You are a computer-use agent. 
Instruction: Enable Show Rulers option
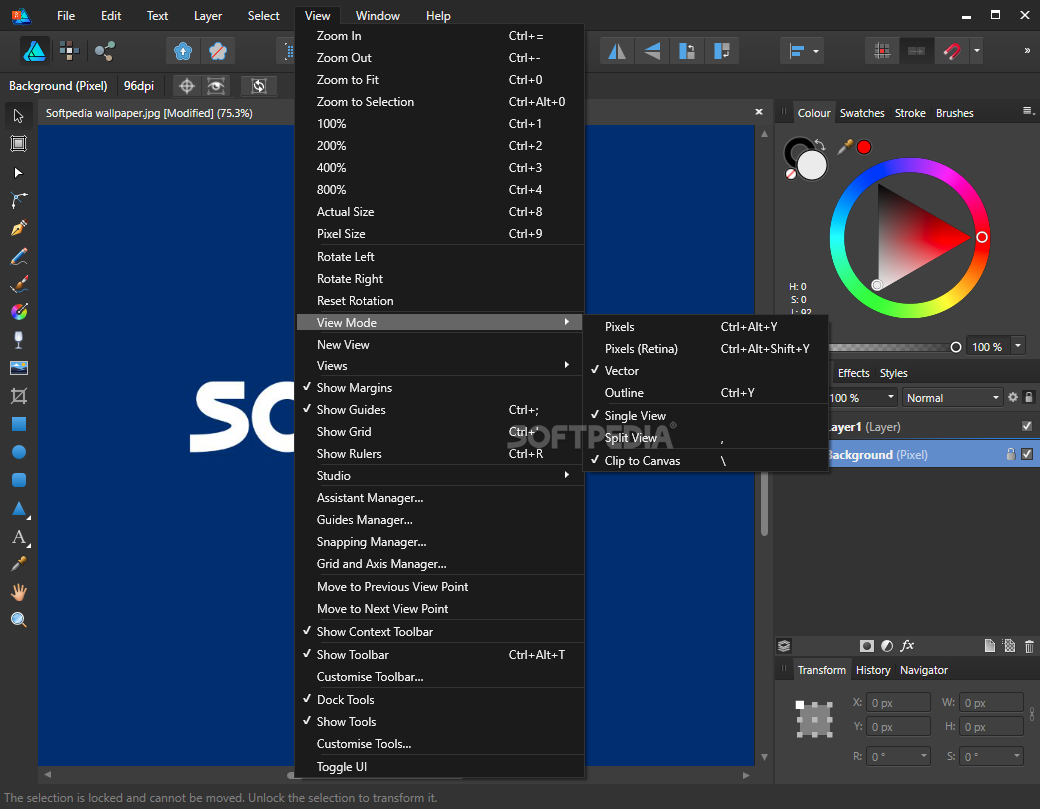(x=440, y=454)
